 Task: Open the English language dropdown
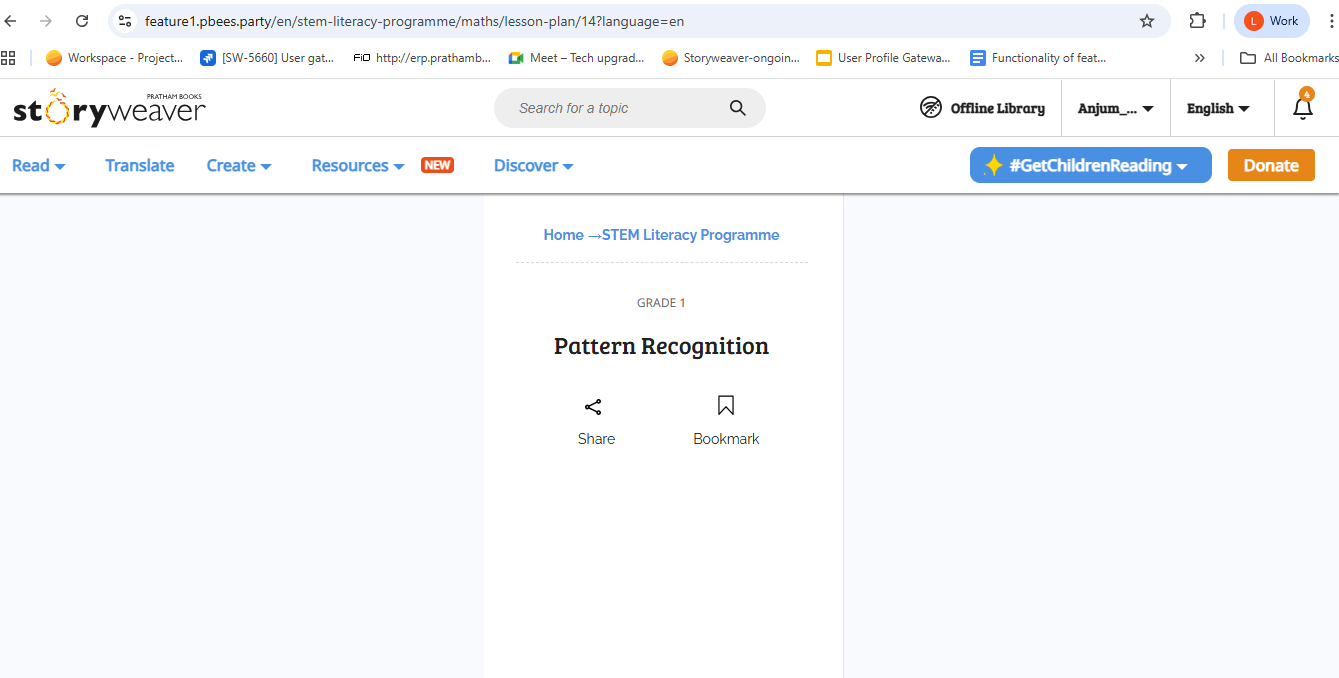1217,108
